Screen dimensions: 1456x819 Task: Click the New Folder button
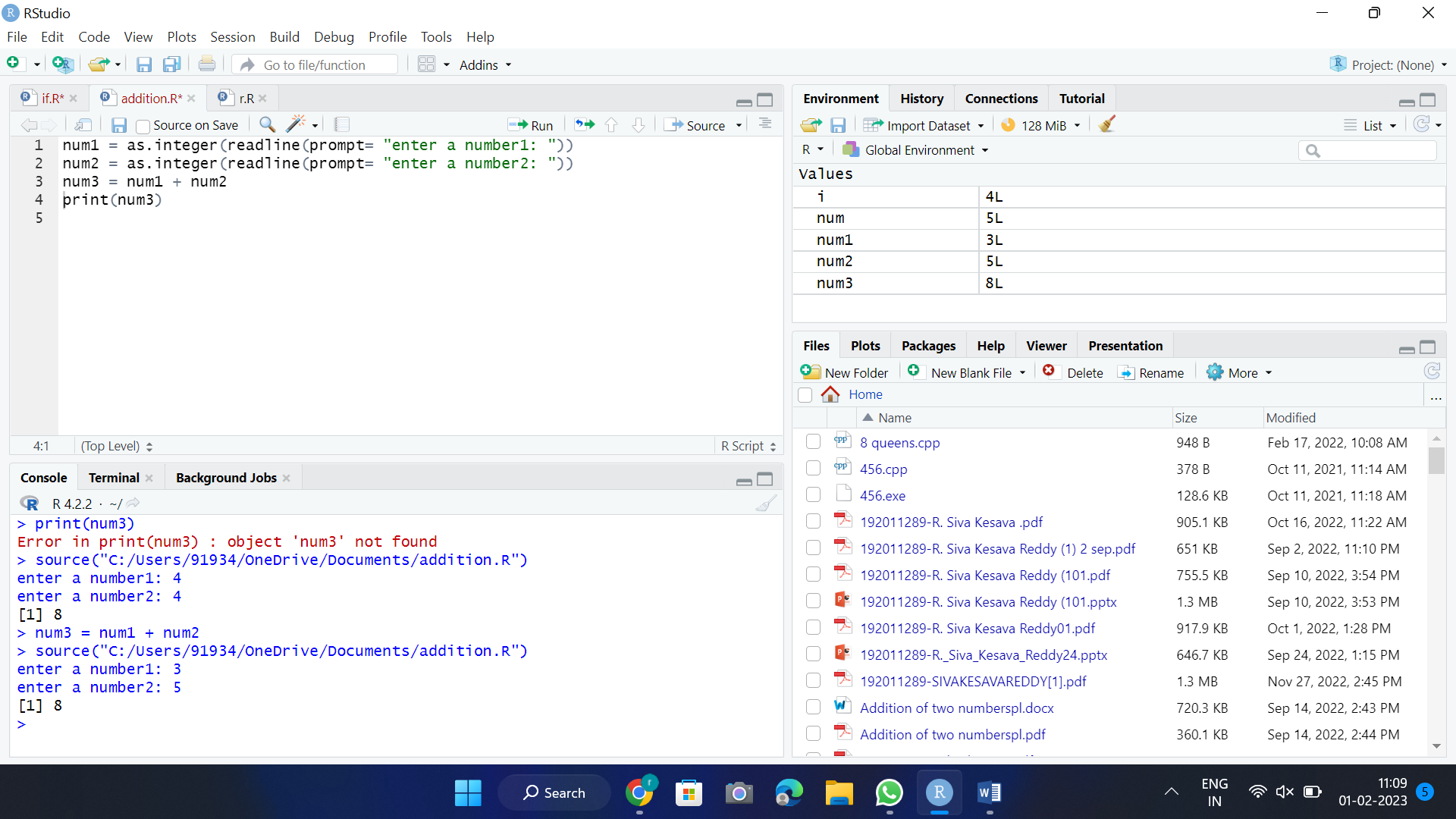(x=844, y=372)
